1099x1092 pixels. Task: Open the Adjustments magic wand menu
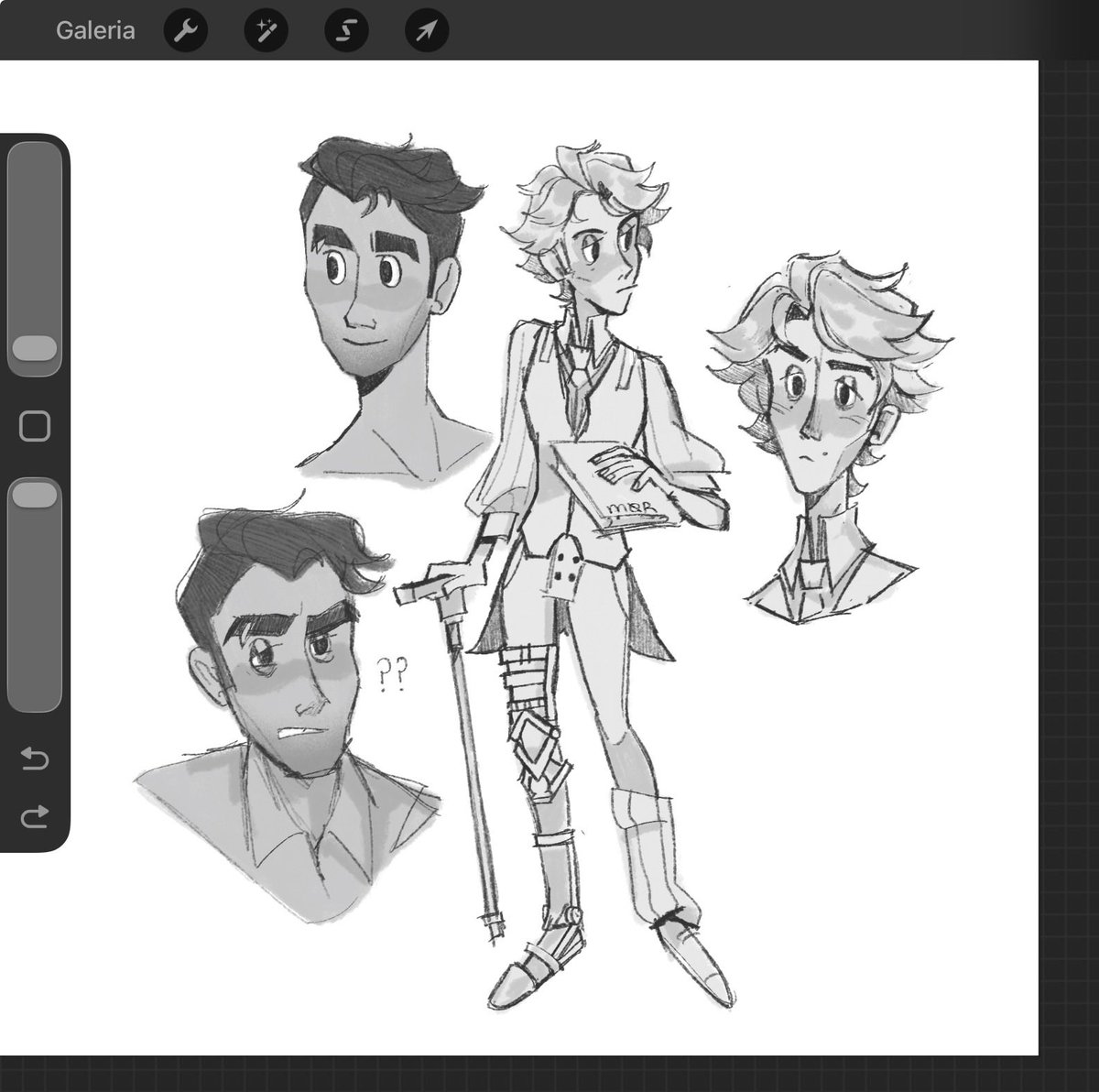267,31
